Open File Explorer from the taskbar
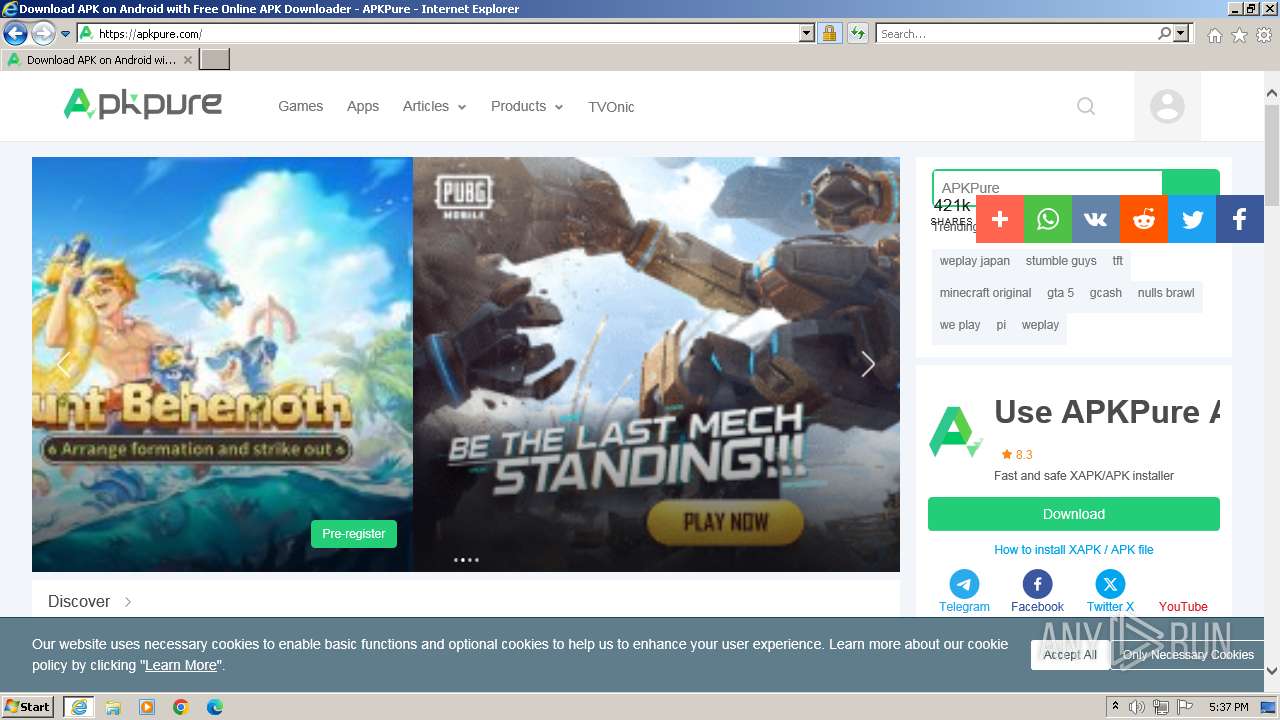The width and height of the screenshot is (1280, 720). [x=113, y=707]
